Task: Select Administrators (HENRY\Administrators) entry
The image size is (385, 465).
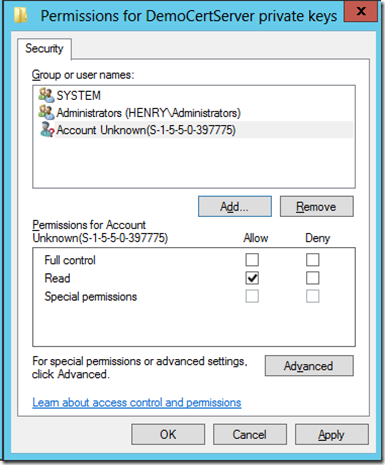Action: [x=148, y=113]
